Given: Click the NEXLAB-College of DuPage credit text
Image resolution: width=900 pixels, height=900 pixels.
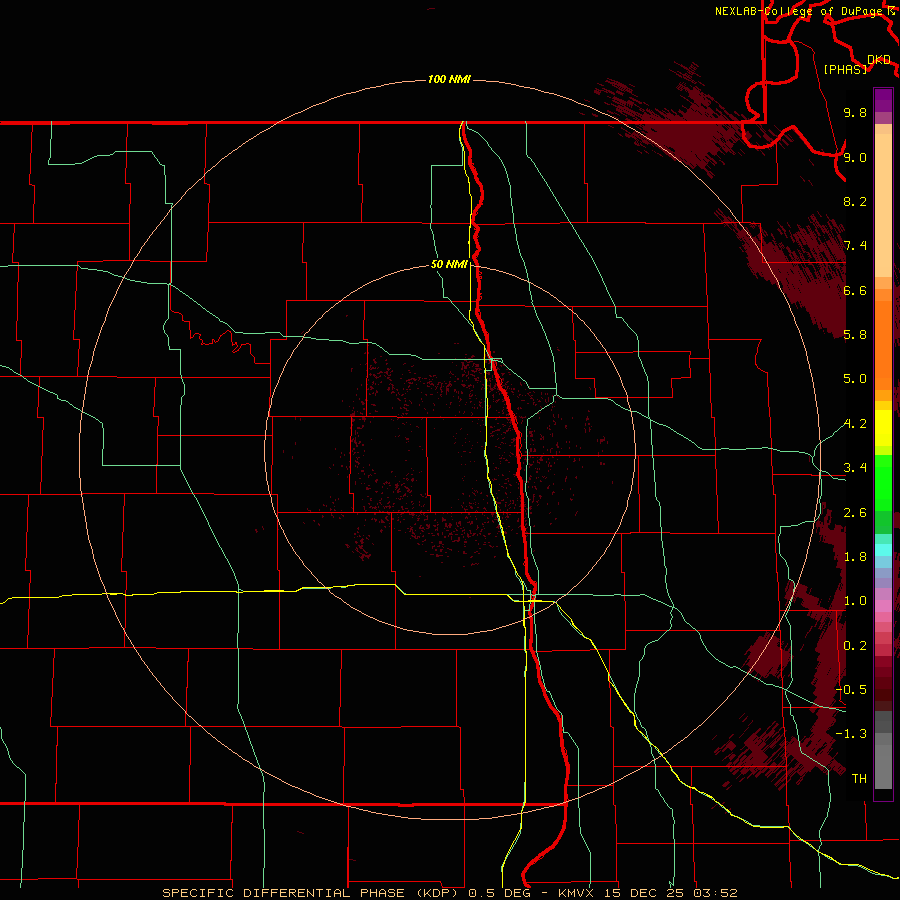Looking at the screenshot, I should [x=798, y=11].
